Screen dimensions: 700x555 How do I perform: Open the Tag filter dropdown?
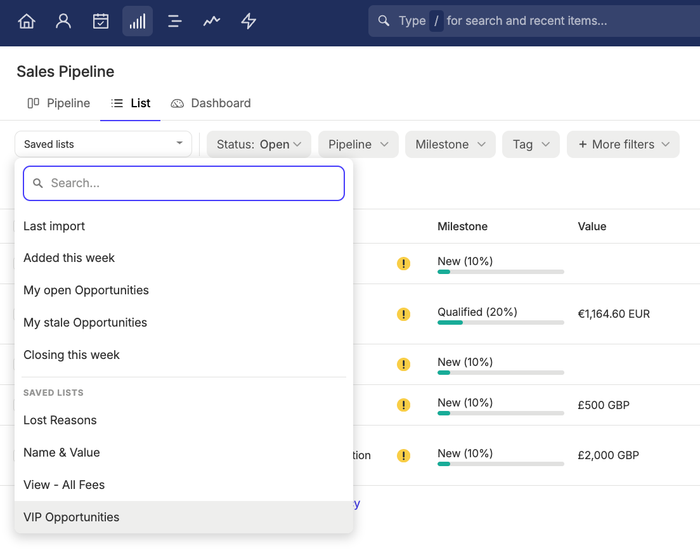[x=531, y=144]
